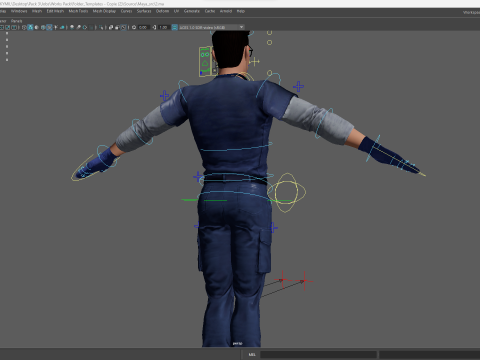Toggle use default material icon
The image size is (480, 360).
(x=37, y=27)
